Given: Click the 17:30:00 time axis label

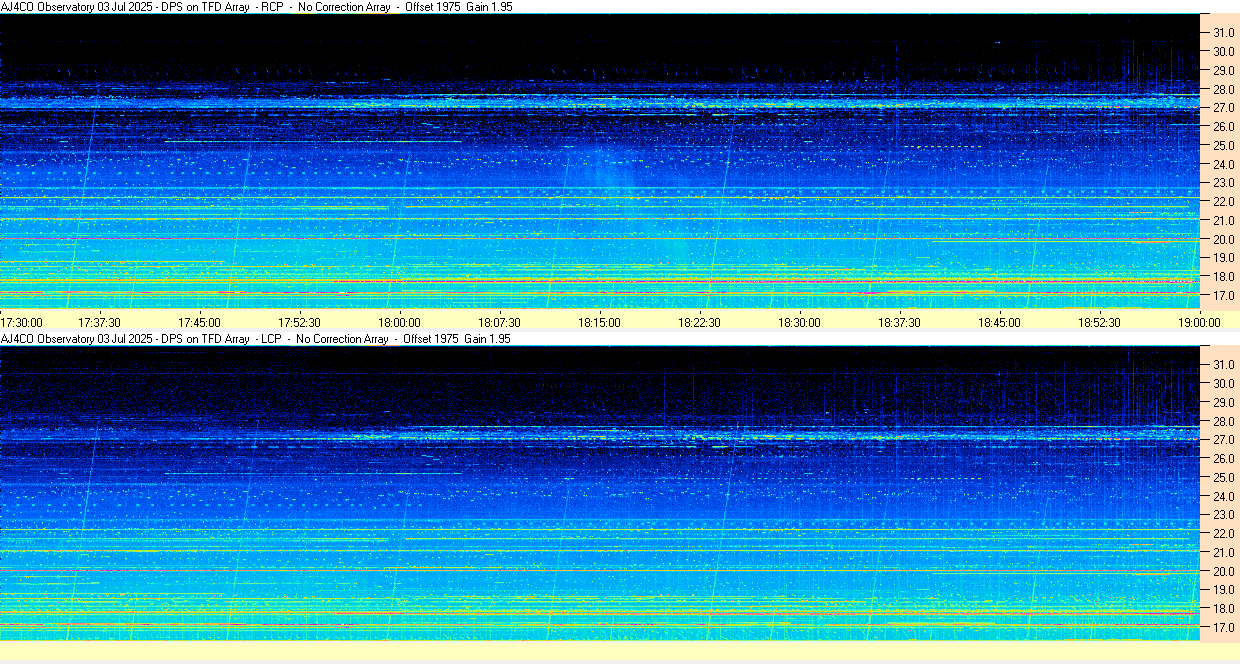Looking at the screenshot, I should point(22,322).
